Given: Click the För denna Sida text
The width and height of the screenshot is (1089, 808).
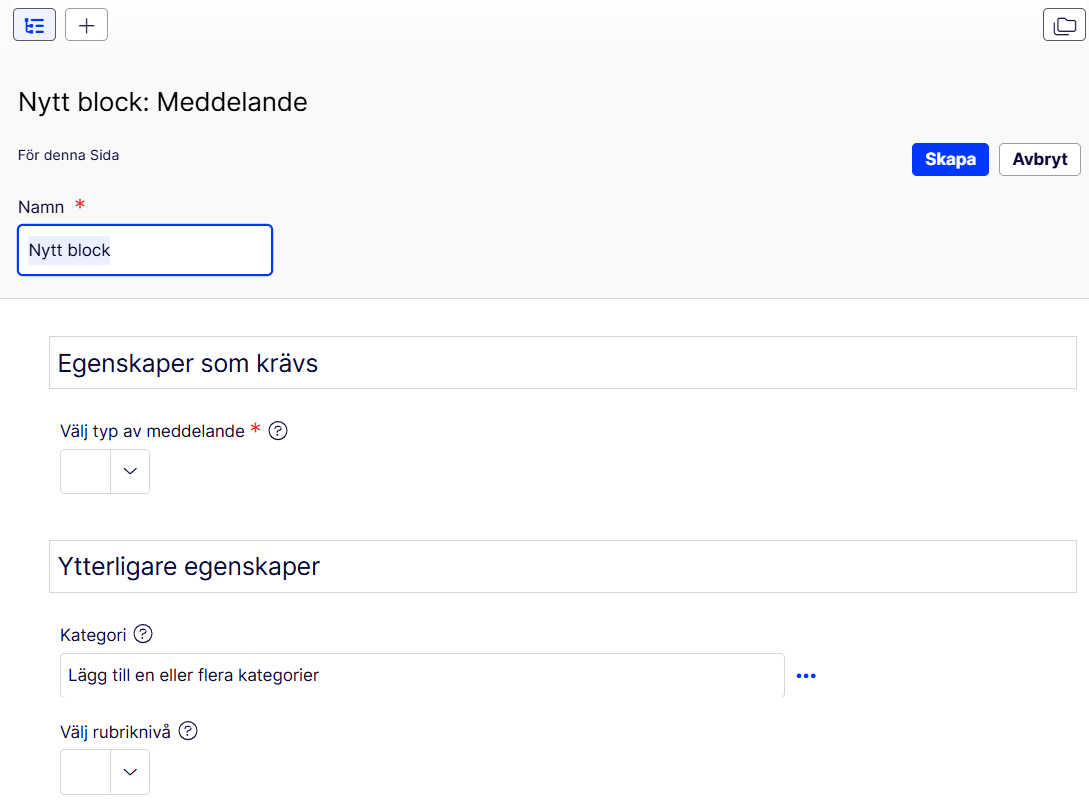Looking at the screenshot, I should click(x=68, y=155).
